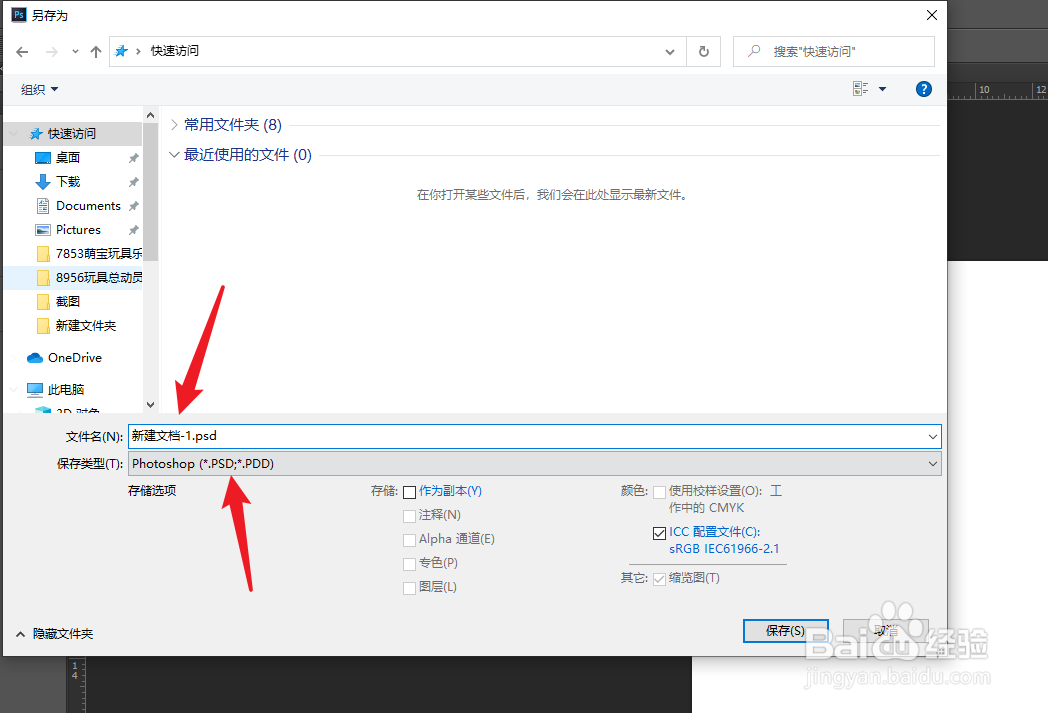Open the recent locations dropdown arrow
1048x713 pixels.
pyautogui.click(x=75, y=51)
